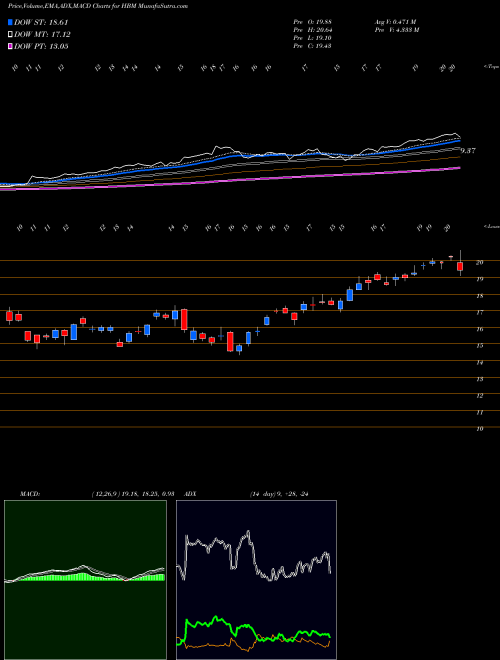Select the 'DOW MT: 17.12' legend text

(42, 35)
